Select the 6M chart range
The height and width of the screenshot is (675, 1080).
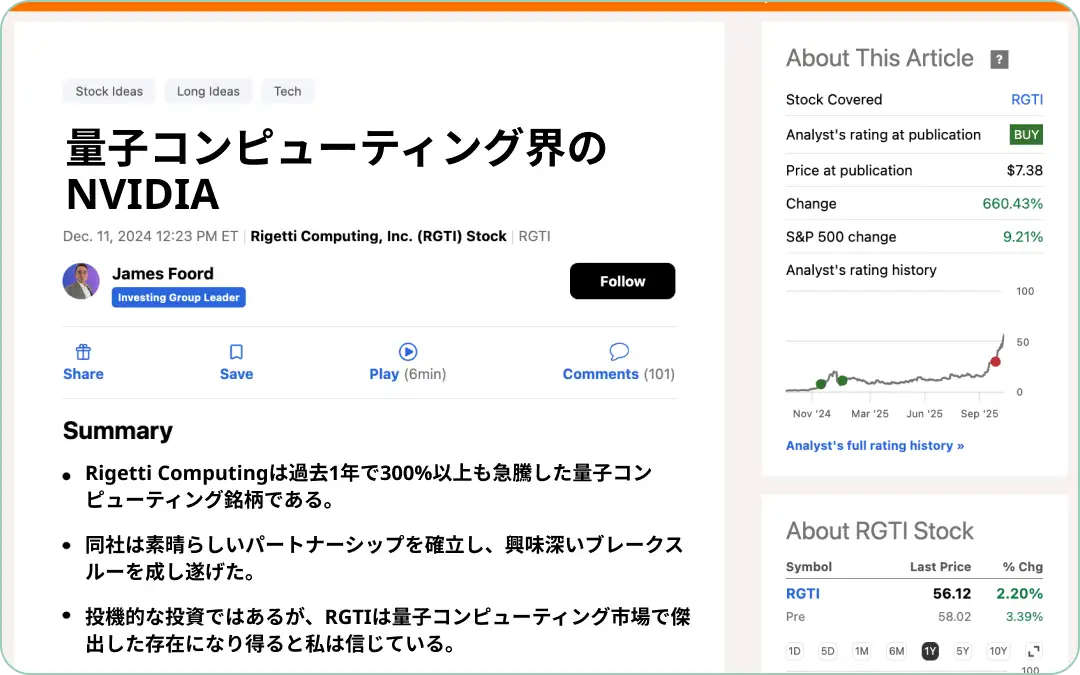[896, 651]
